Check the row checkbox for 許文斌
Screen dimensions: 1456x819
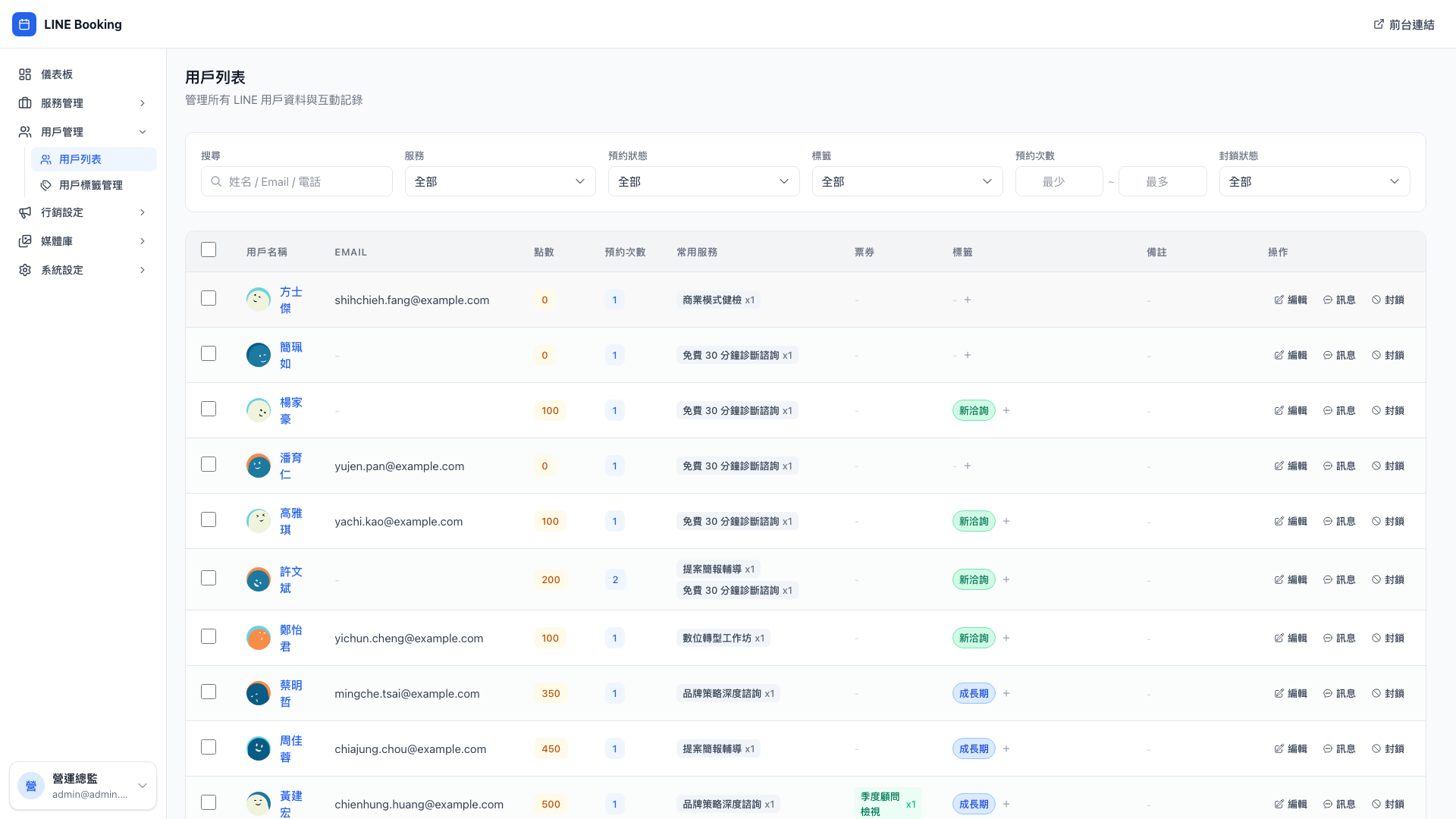[209, 578]
